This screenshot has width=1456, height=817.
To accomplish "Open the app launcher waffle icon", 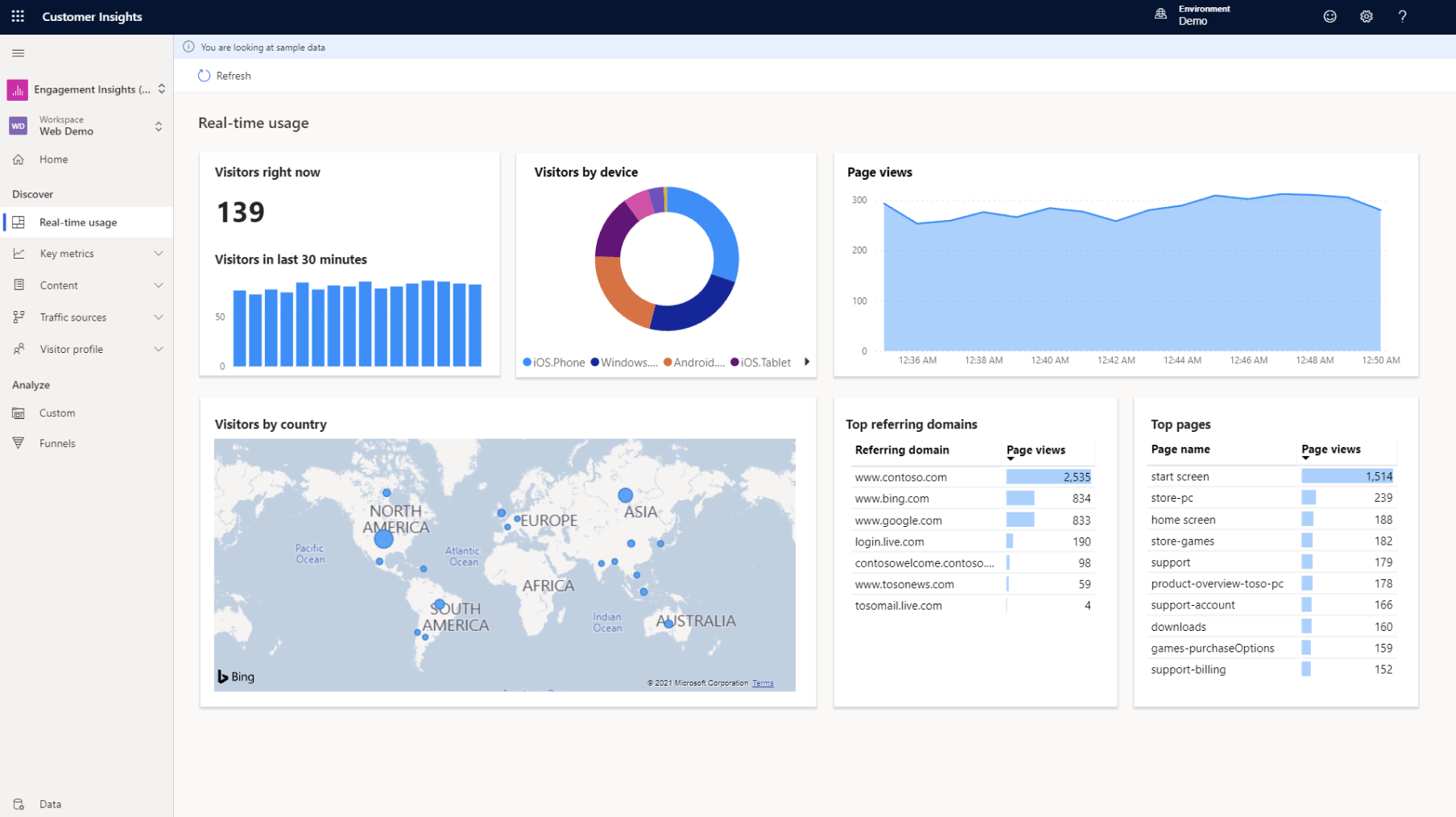I will pos(18,16).
